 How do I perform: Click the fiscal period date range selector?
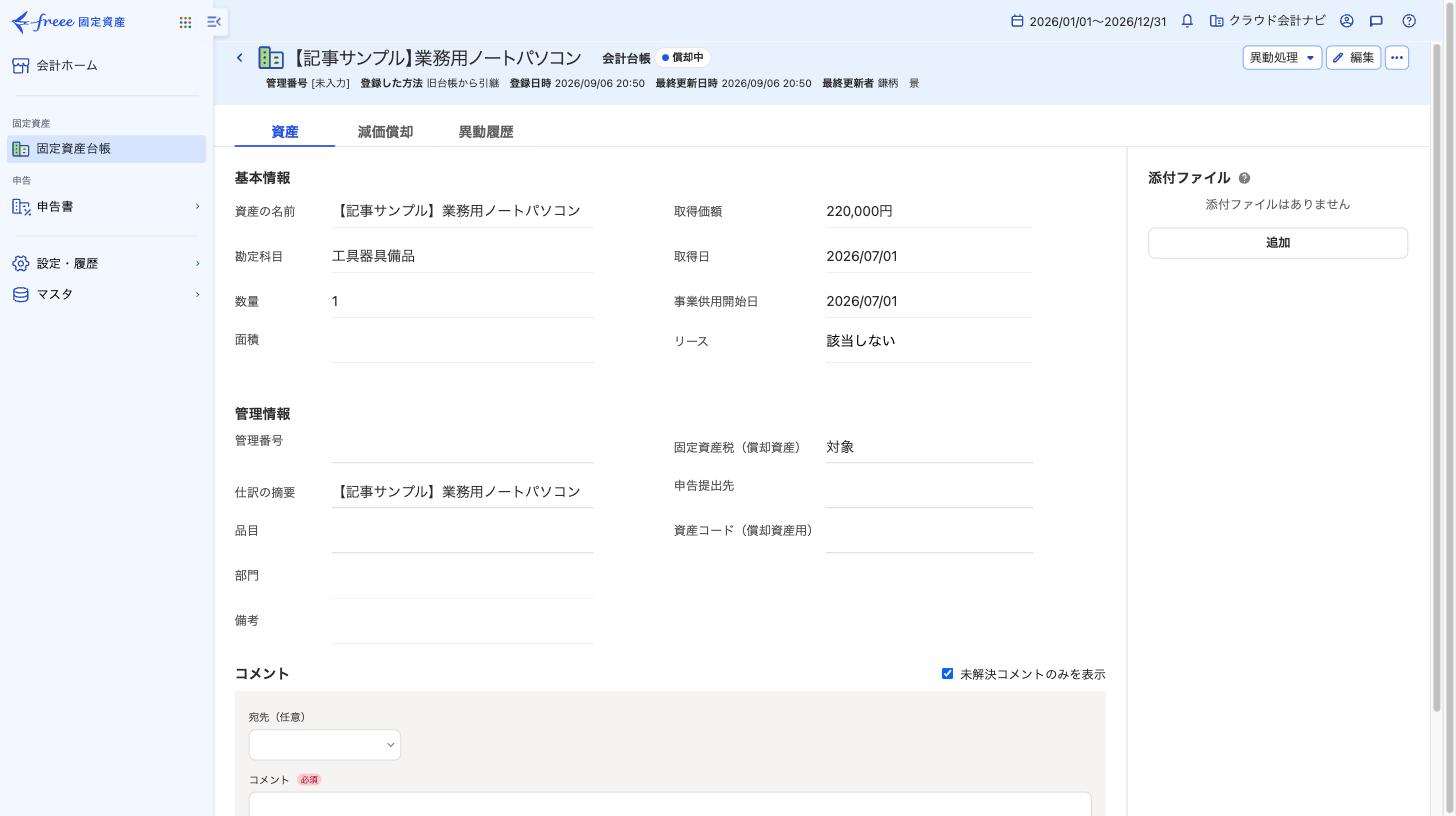[x=1089, y=21]
